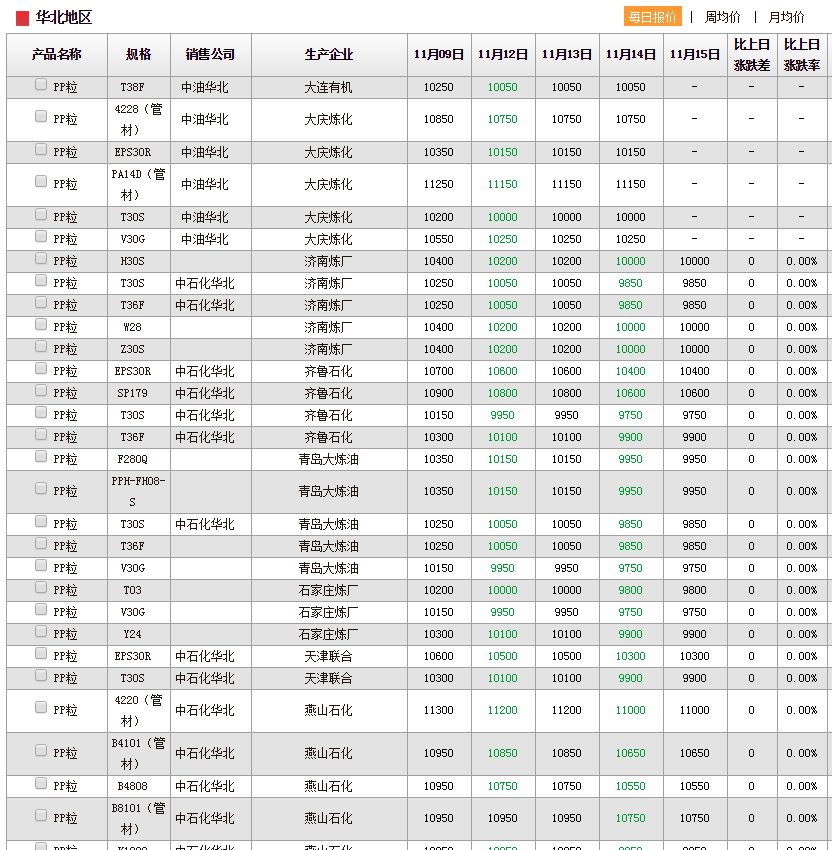The width and height of the screenshot is (832, 850).
Task: Click the 华北地区 section title
Action: (x=63, y=18)
